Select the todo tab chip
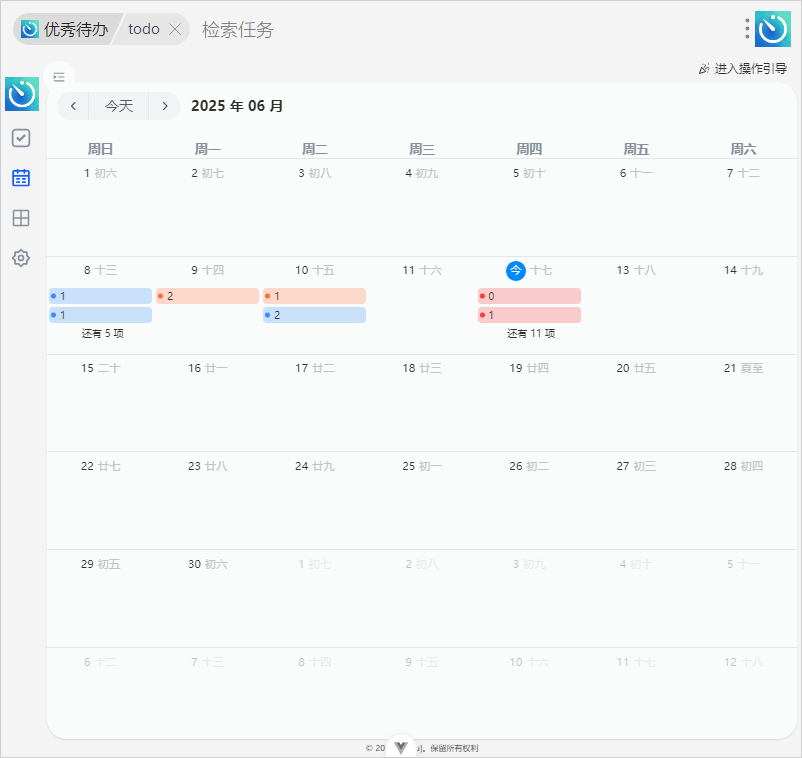Viewport: 802px width, 758px height. [144, 29]
